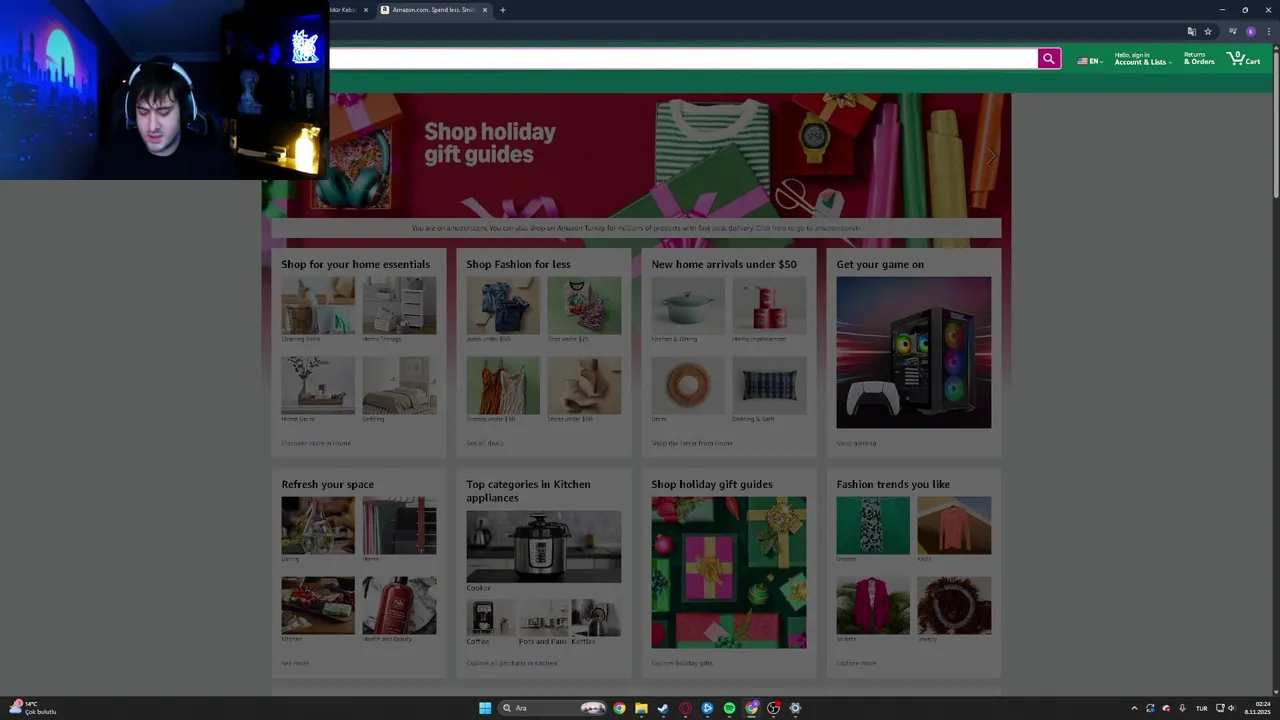Open Bedding thumbnail in home essentials

pos(399,386)
